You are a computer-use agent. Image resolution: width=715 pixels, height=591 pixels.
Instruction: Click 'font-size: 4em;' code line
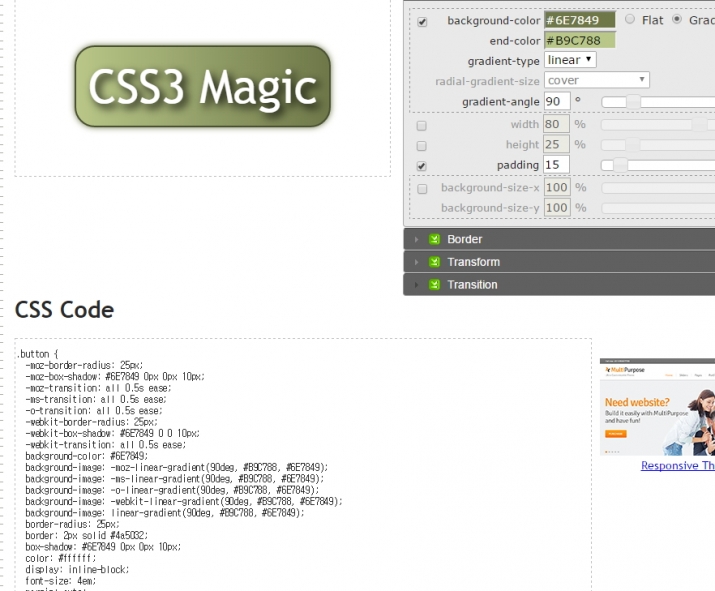coord(61,581)
